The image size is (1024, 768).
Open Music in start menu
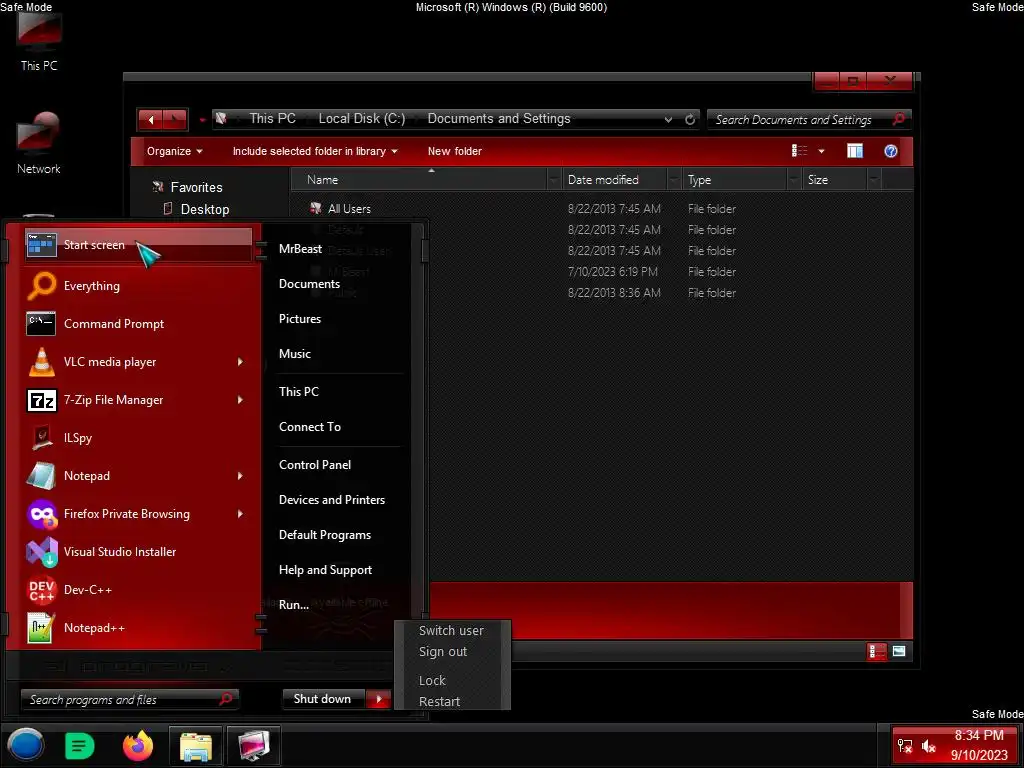pyautogui.click(x=295, y=354)
